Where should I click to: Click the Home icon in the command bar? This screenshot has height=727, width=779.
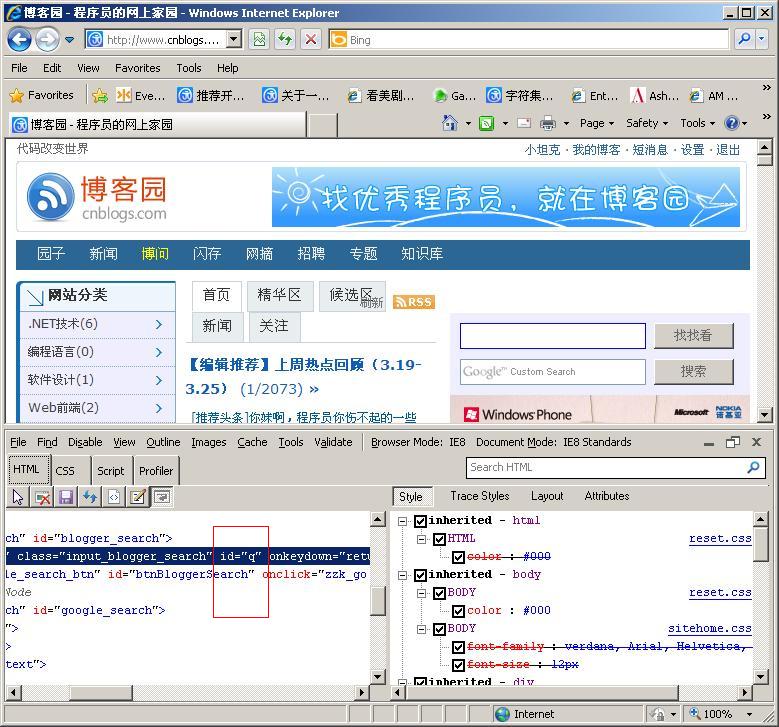pos(450,123)
